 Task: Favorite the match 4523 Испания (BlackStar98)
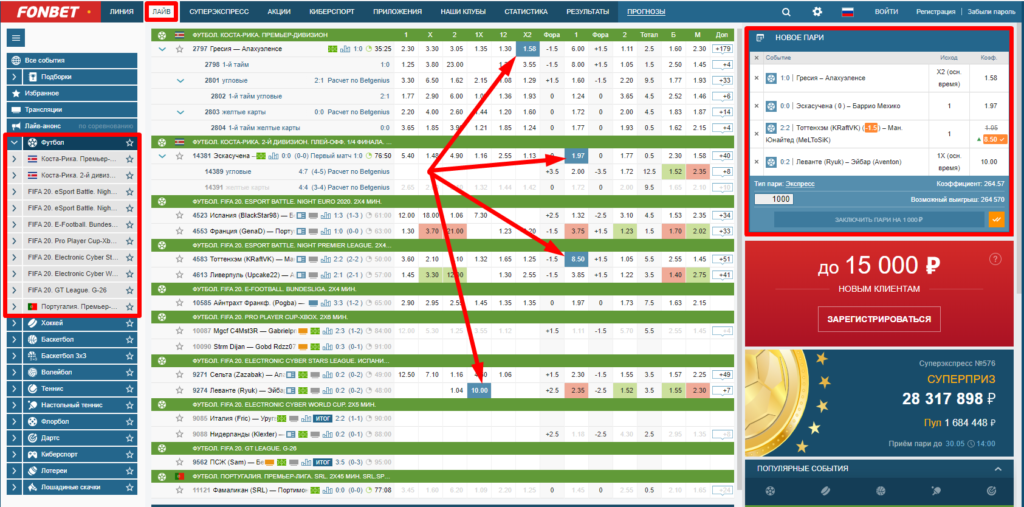[179, 215]
